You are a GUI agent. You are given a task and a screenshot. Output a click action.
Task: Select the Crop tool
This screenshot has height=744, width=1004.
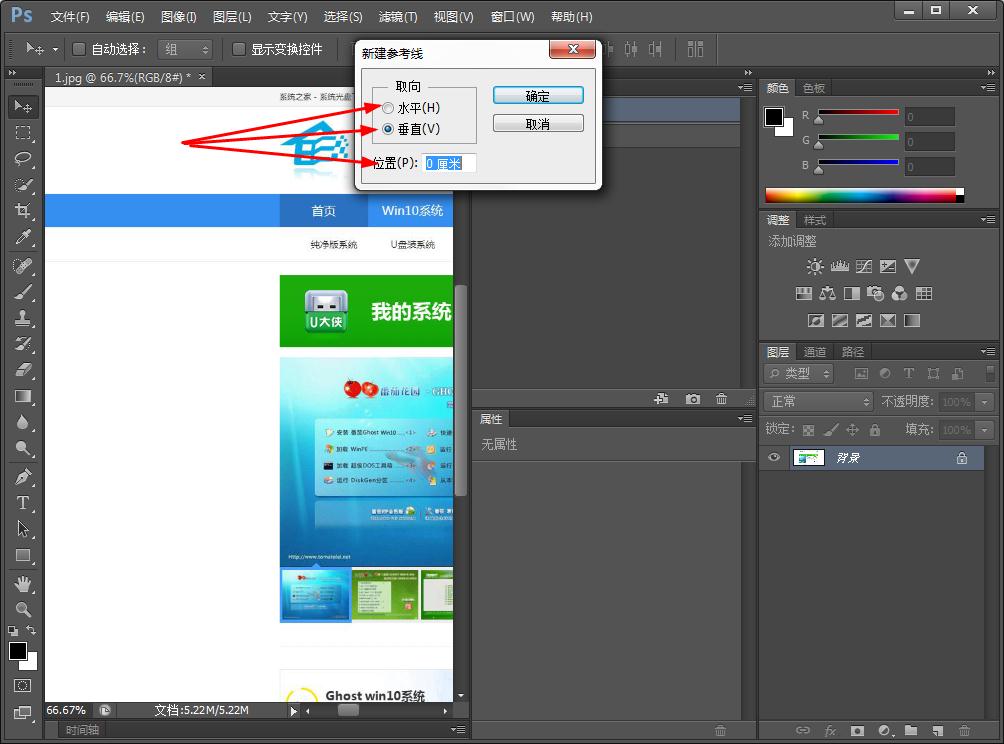pyautogui.click(x=23, y=211)
